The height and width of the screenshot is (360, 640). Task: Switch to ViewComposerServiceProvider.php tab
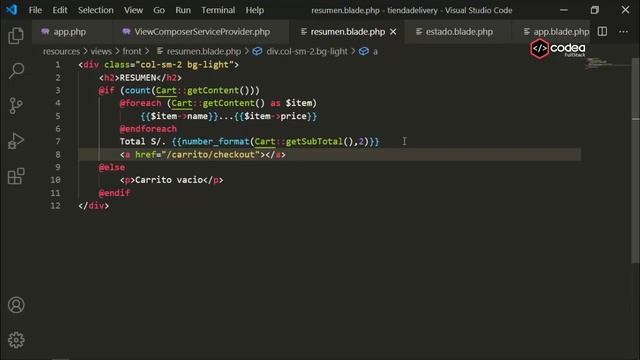point(202,31)
